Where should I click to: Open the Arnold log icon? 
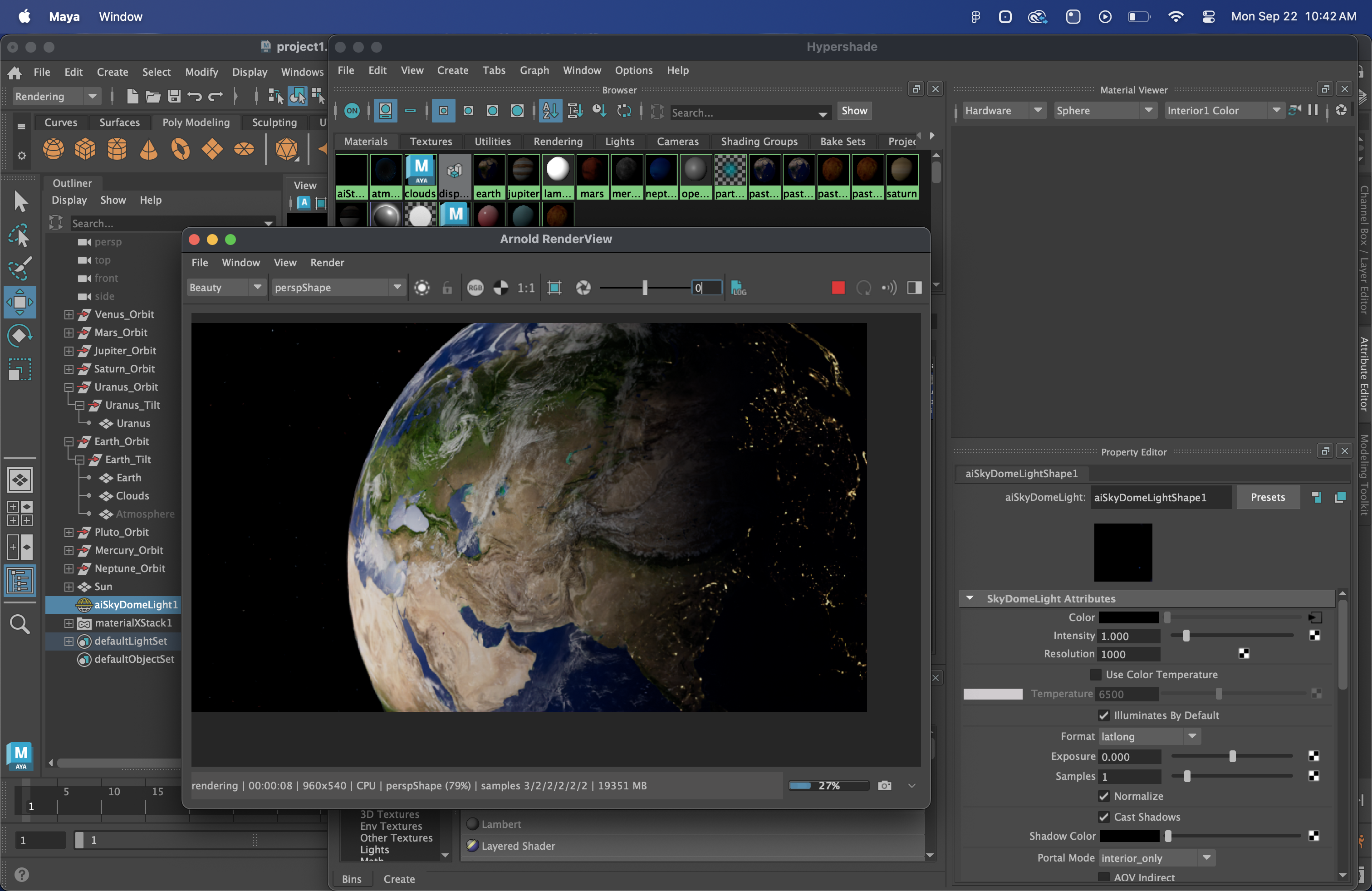pos(739,288)
